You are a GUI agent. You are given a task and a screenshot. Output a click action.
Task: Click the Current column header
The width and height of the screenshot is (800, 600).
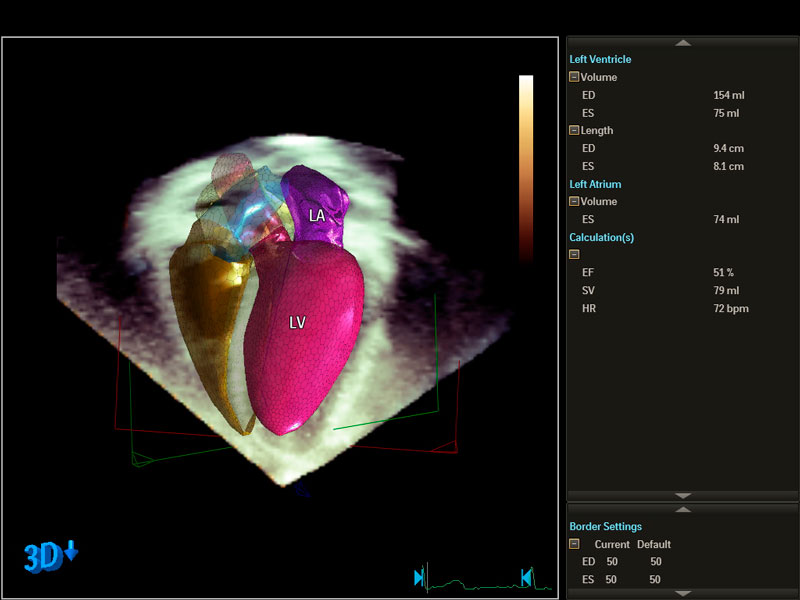(x=612, y=544)
